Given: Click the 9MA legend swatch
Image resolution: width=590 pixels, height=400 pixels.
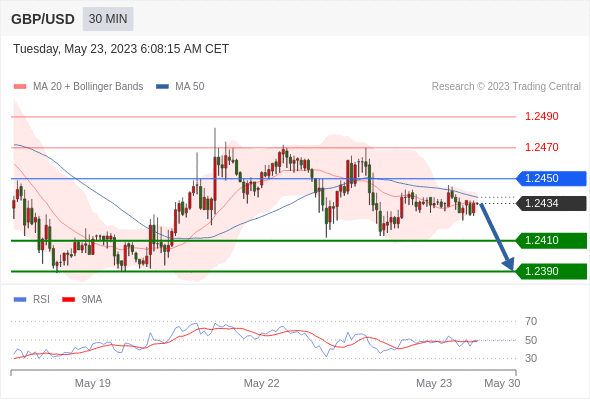Looking at the screenshot, I should [68, 300].
